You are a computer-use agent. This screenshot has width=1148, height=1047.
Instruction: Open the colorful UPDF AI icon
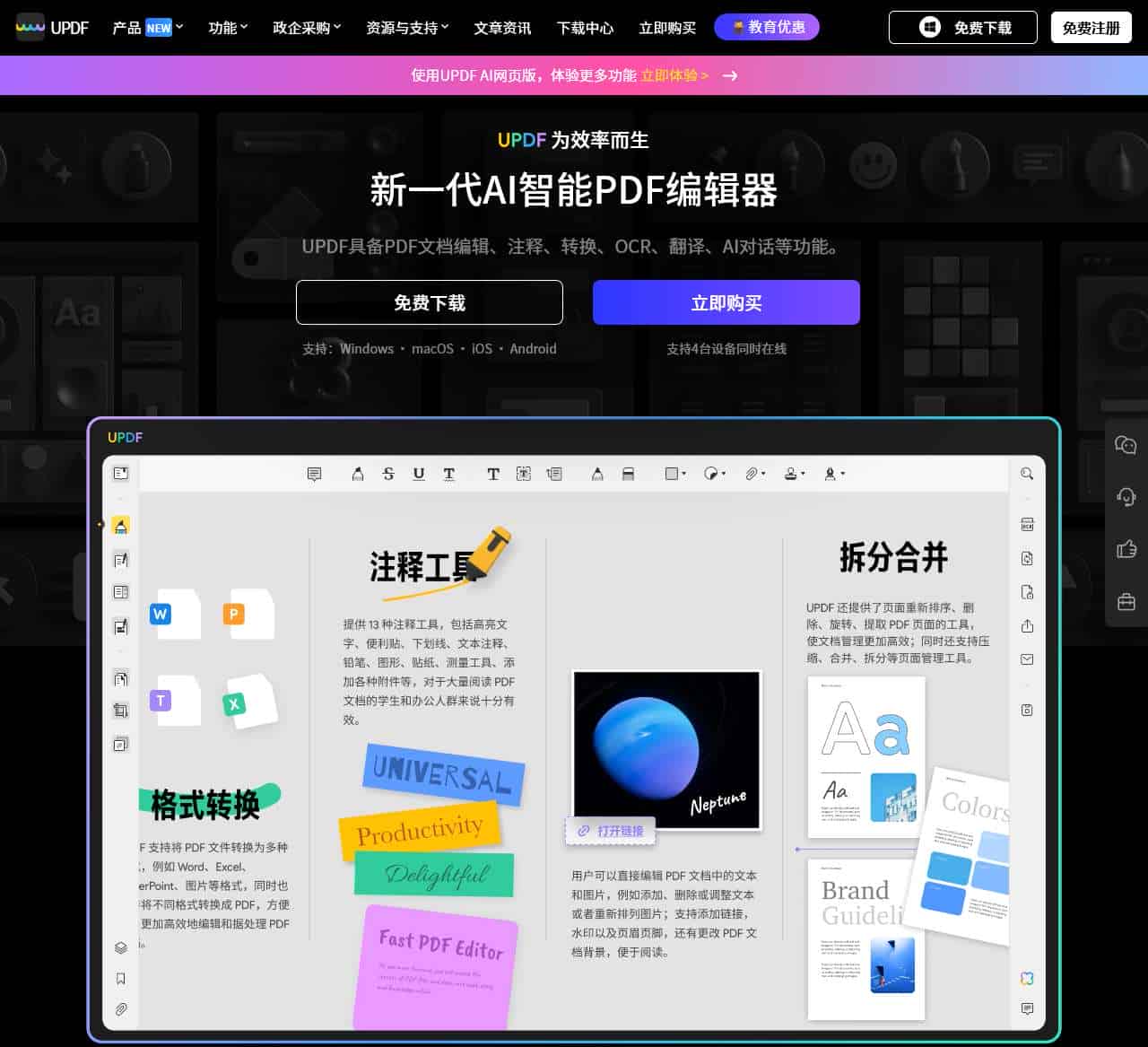pyautogui.click(x=1028, y=978)
